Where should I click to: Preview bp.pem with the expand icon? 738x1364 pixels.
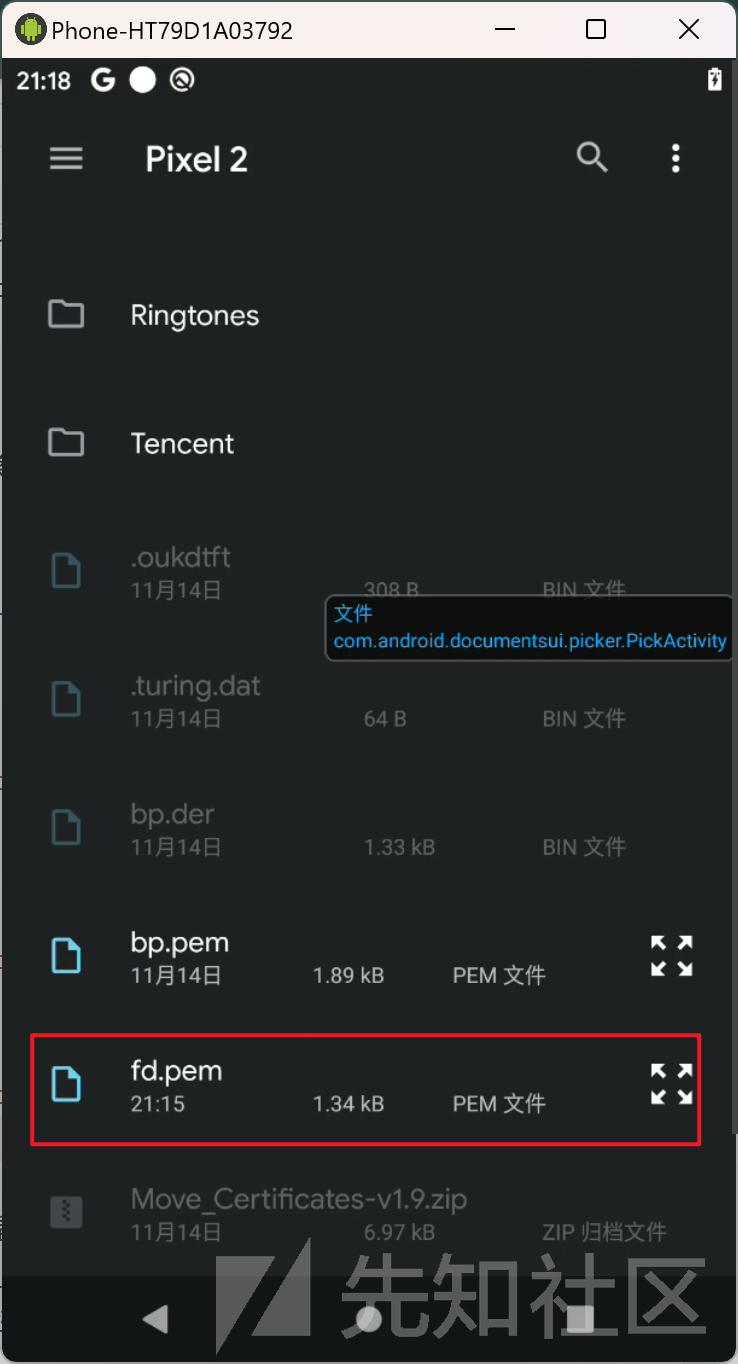click(672, 955)
